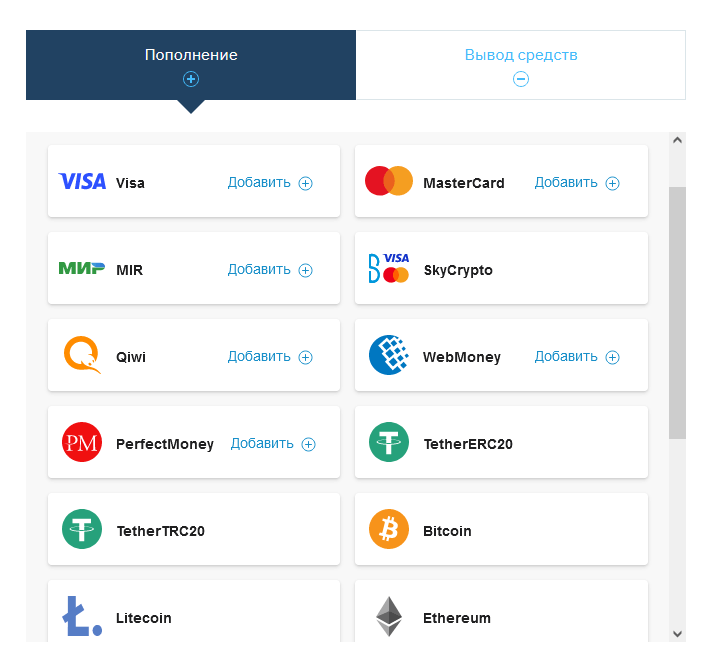Choose the SkyCrypto logo icon
This screenshot has height=657, width=701.
pyautogui.click(x=389, y=268)
